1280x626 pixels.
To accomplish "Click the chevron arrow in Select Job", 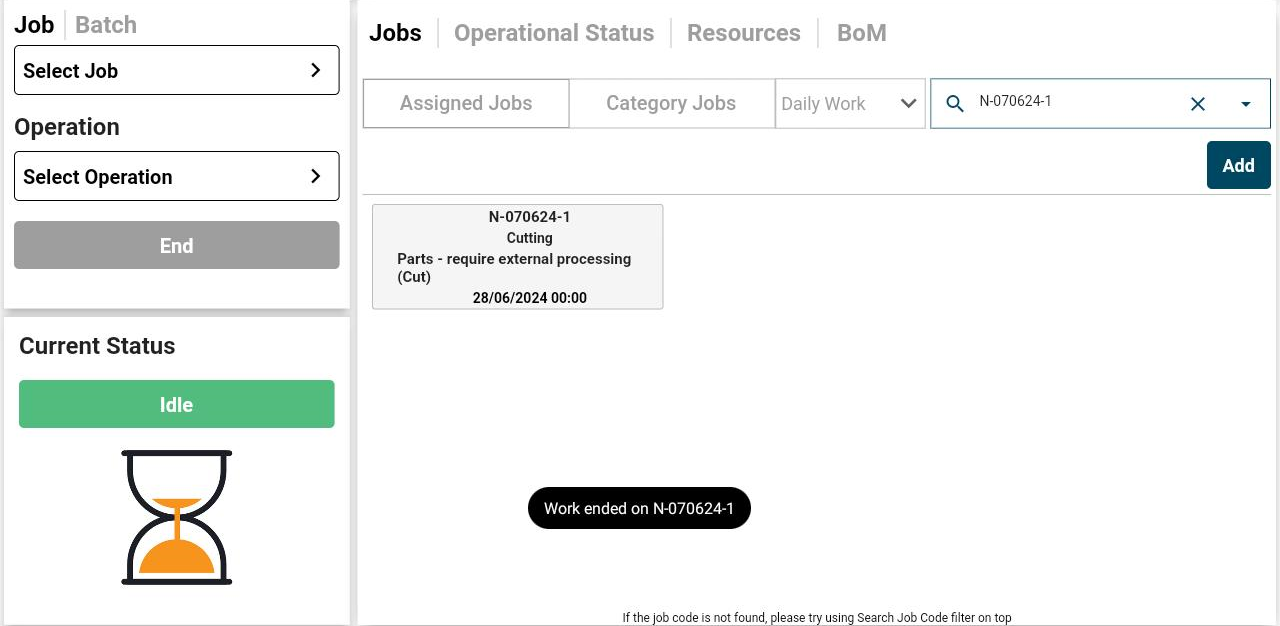I will 315,70.
